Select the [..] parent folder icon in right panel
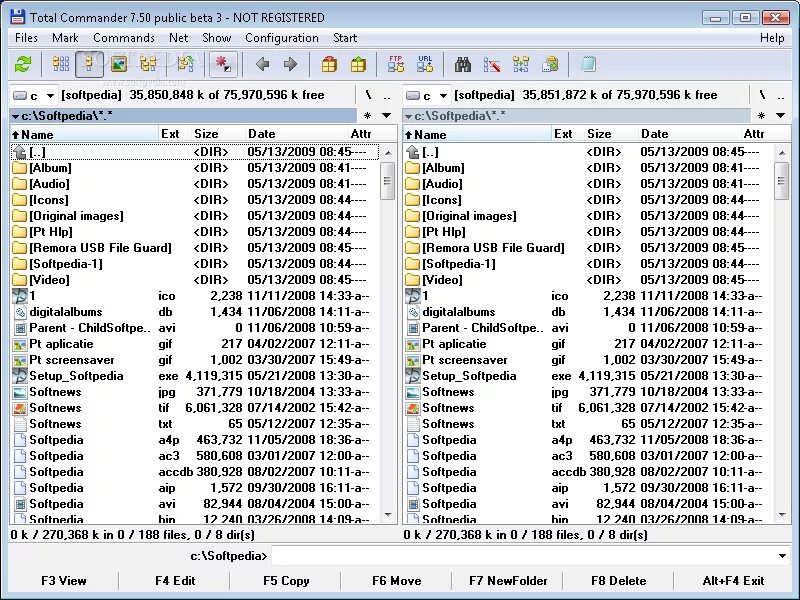The width and height of the screenshot is (800, 600). 412,152
